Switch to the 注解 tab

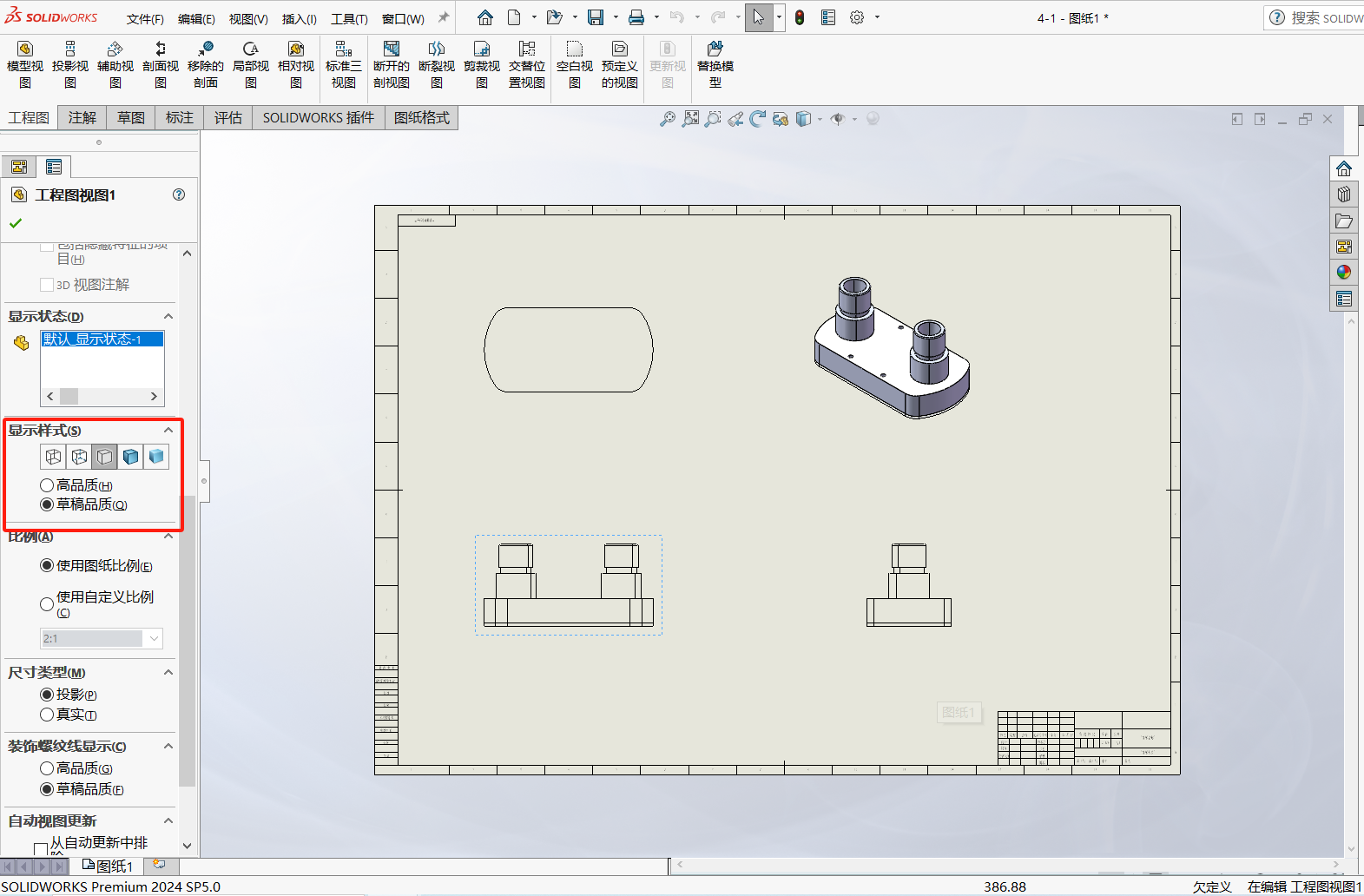82,118
